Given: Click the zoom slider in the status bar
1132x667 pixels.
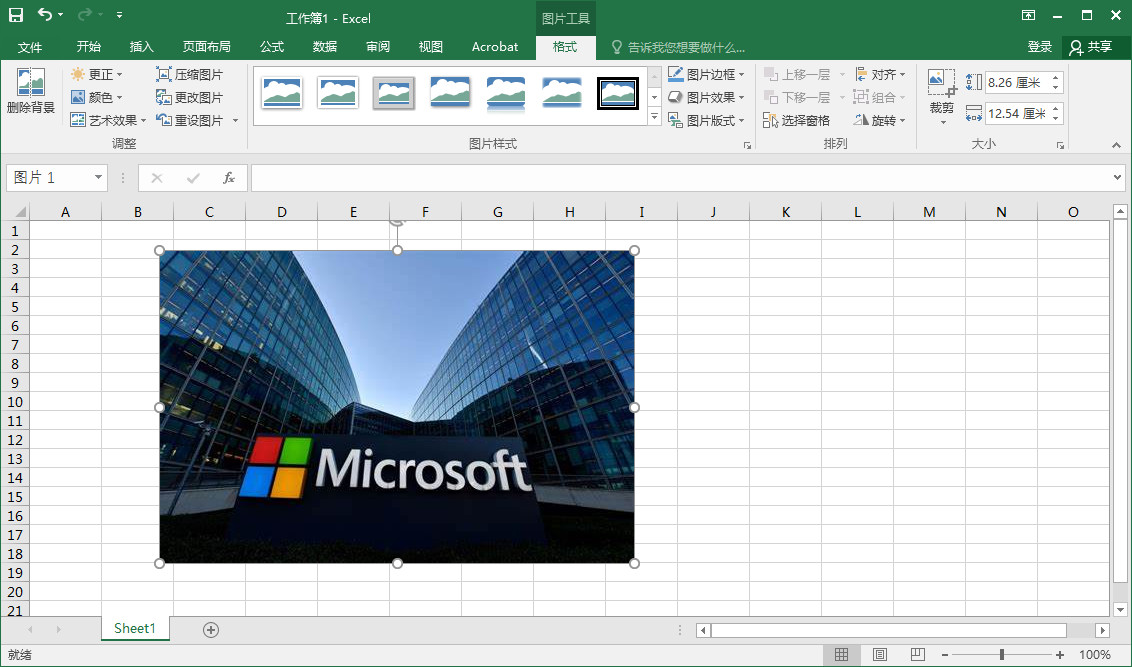Looking at the screenshot, I should (1002, 655).
